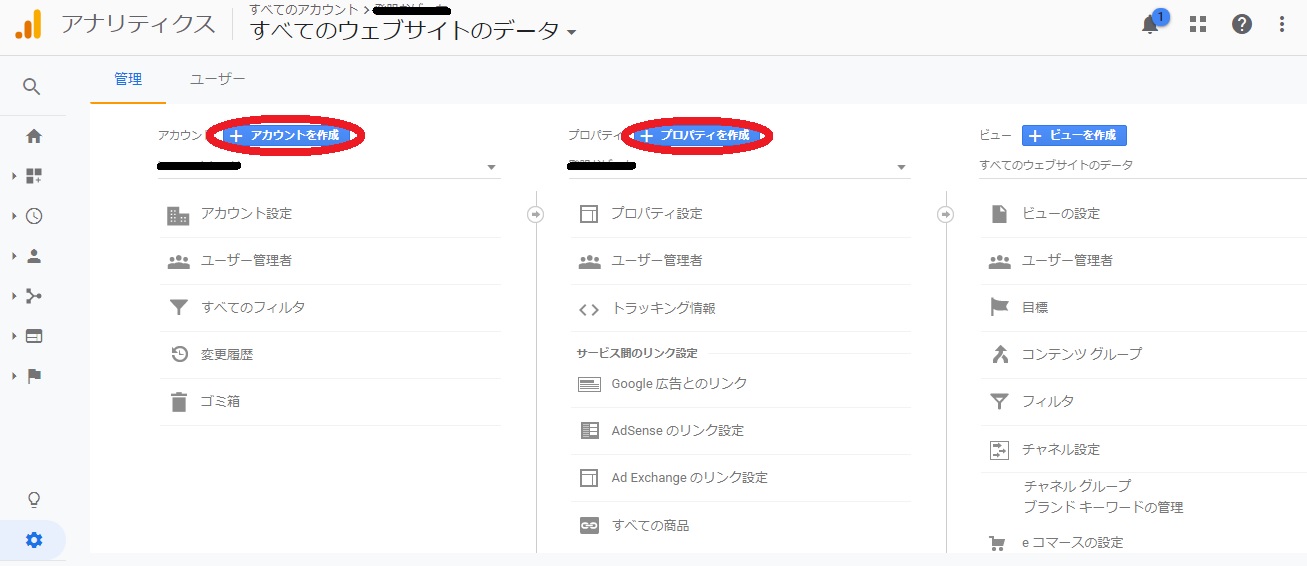The width and height of the screenshot is (1307, 566).
Task: Click the notifications bell icon
Action: 1150,26
